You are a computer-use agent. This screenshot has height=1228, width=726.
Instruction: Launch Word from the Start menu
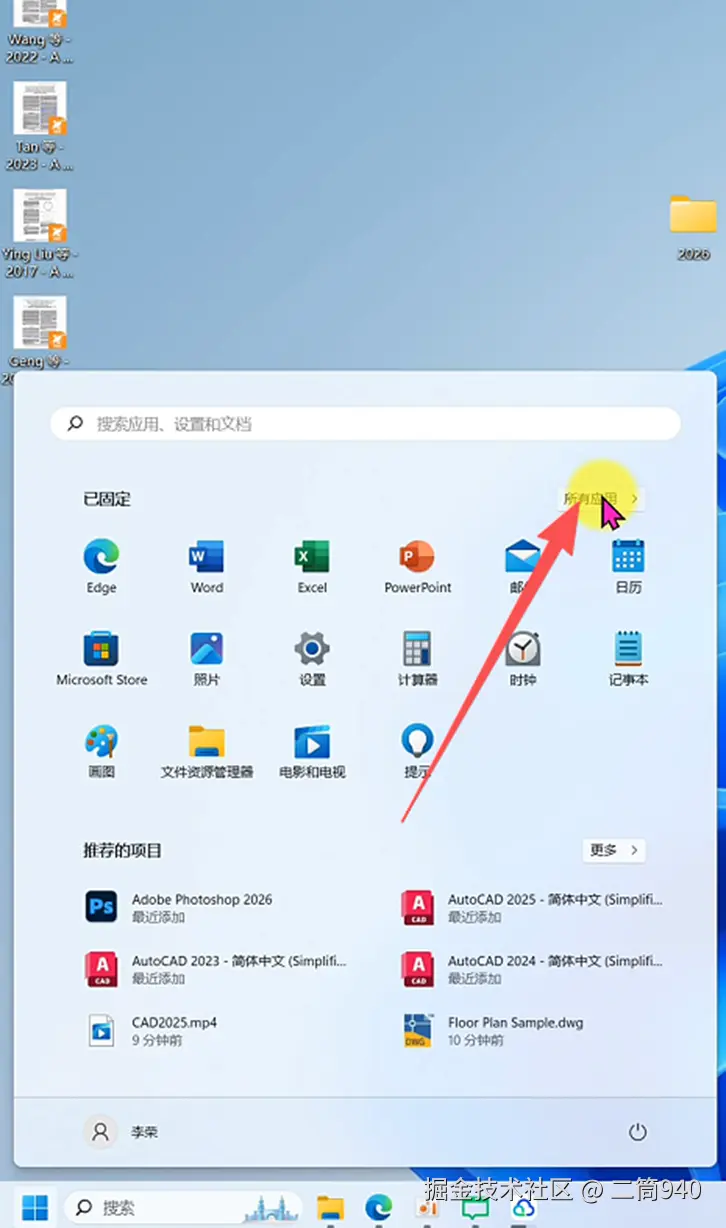coord(207,565)
